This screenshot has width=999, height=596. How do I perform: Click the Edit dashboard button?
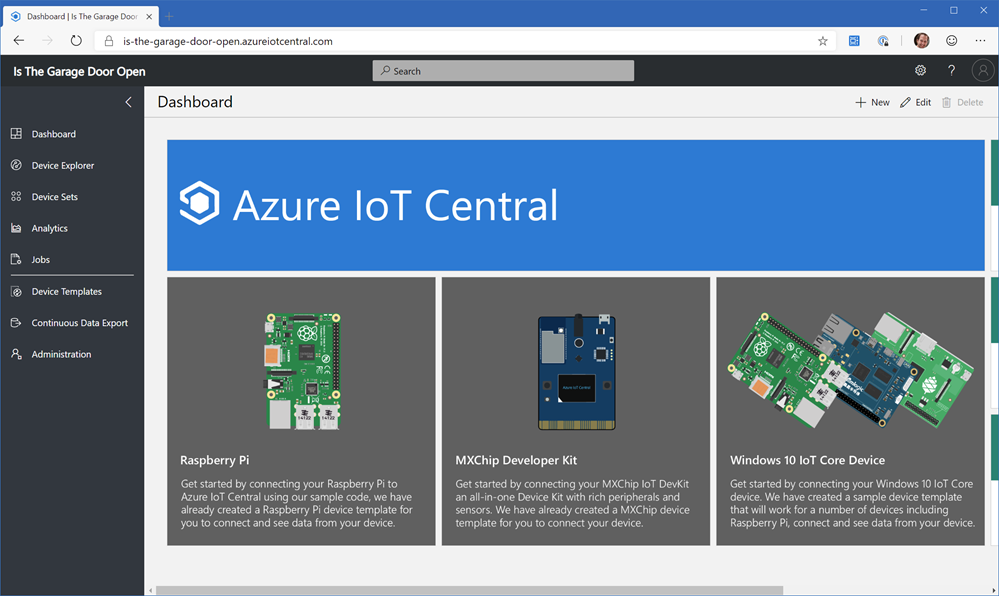[x=916, y=102]
